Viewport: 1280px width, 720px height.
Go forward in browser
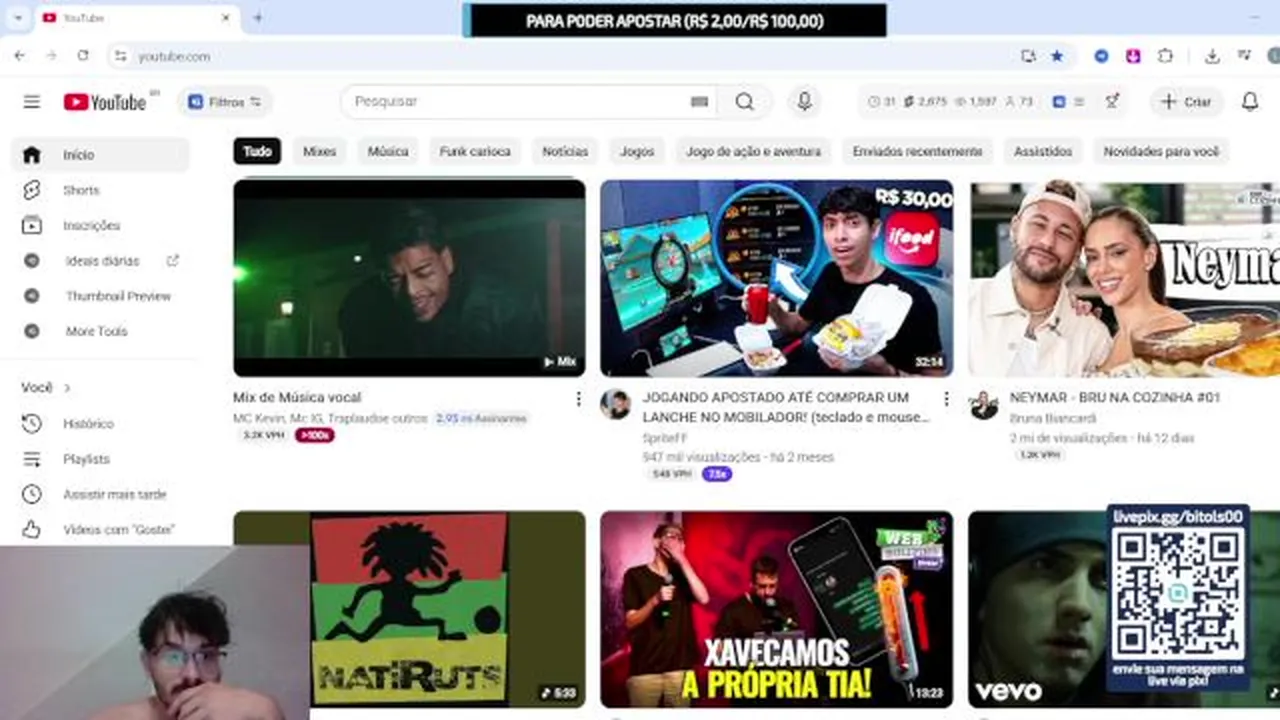pos(51,56)
